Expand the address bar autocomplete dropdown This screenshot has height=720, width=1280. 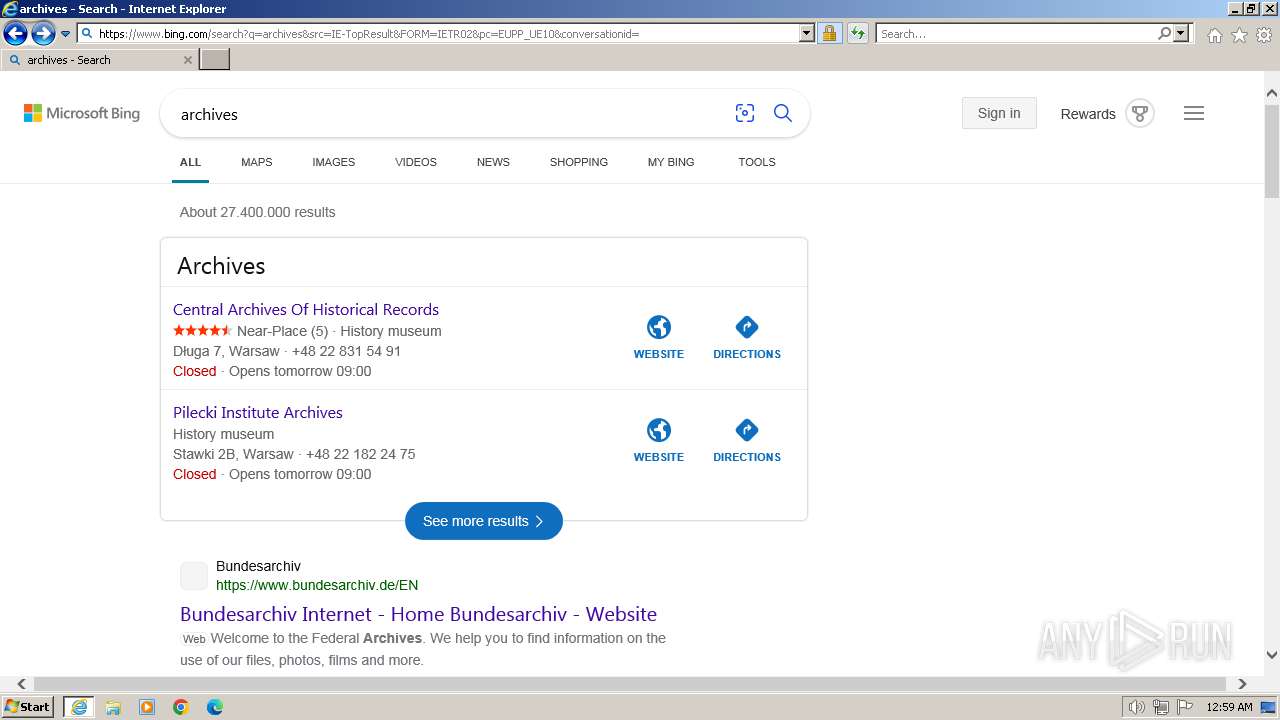click(807, 34)
